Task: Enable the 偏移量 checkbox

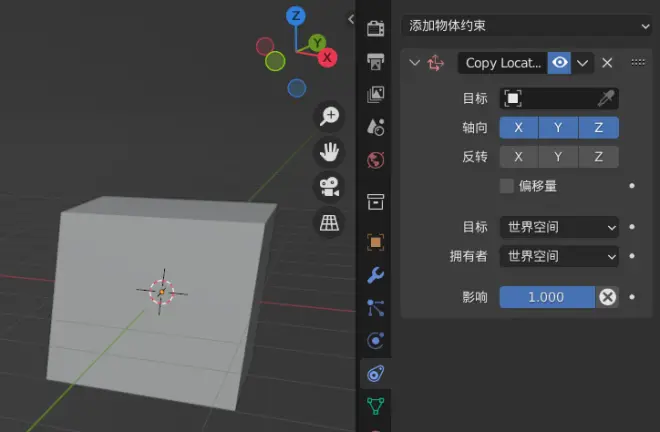Action: point(507,186)
